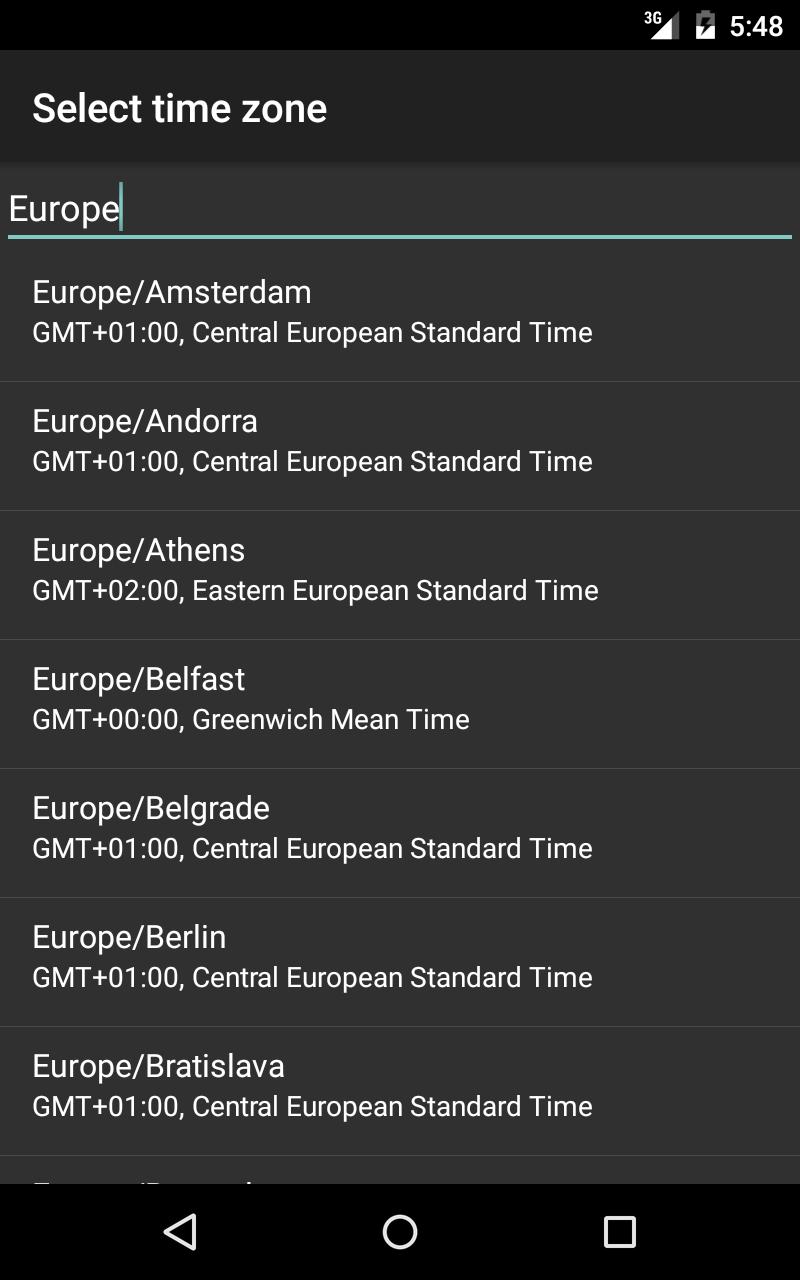Image resolution: width=800 pixels, height=1280 pixels.
Task: Tap the 3G signal status icon
Action: point(661,25)
